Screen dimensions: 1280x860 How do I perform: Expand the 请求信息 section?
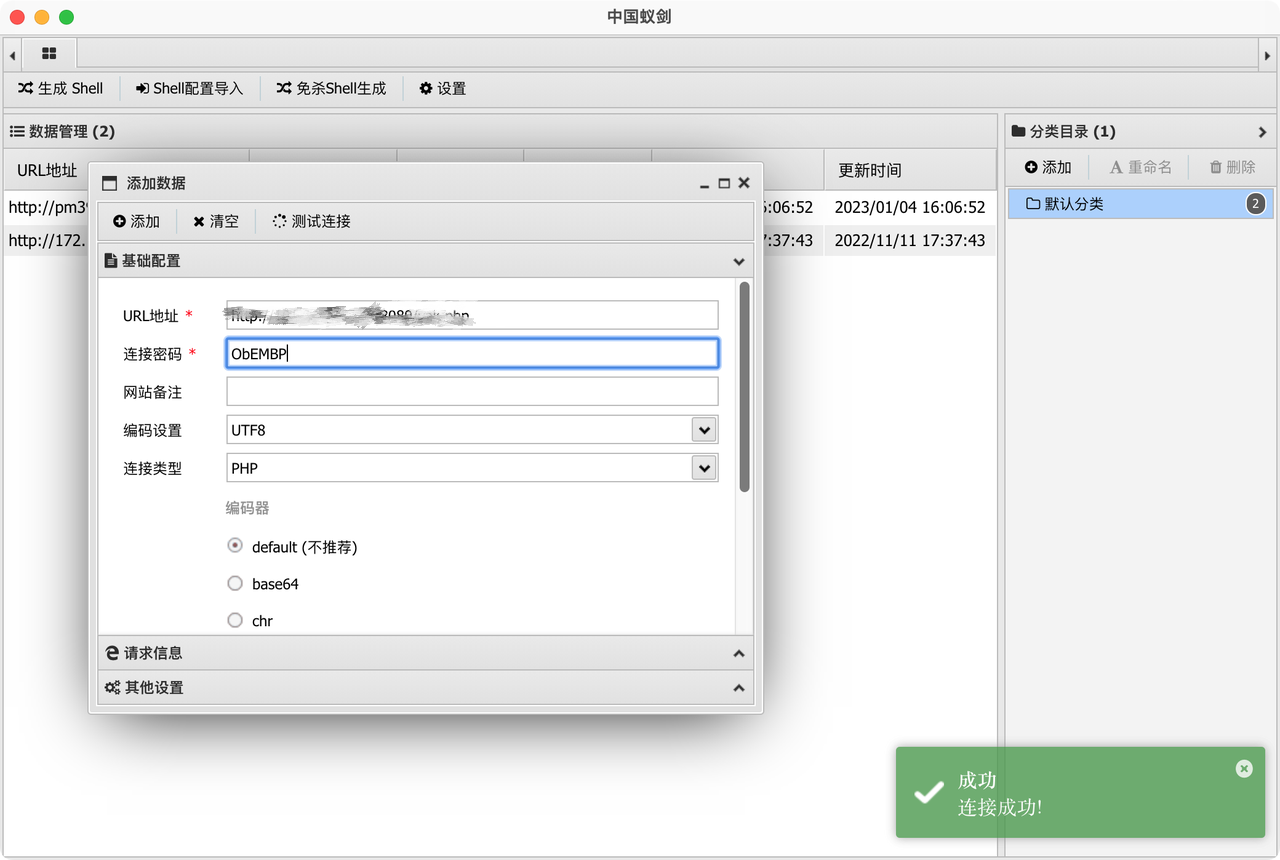point(426,653)
